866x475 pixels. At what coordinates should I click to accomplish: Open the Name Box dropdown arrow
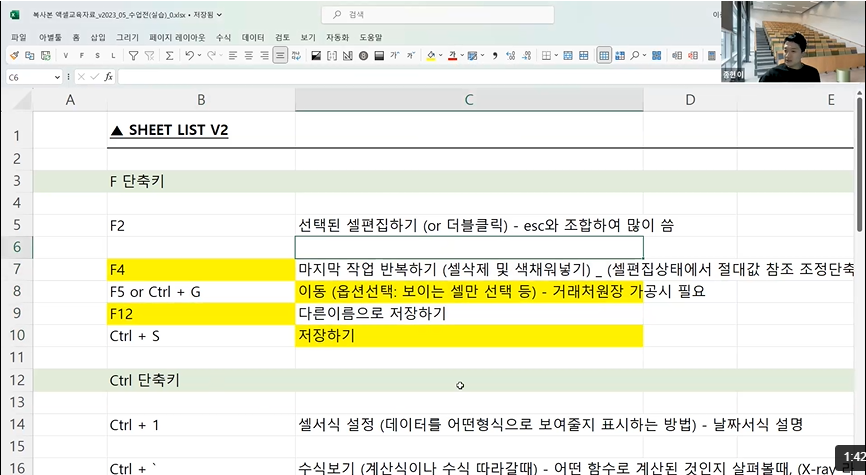[x=56, y=77]
